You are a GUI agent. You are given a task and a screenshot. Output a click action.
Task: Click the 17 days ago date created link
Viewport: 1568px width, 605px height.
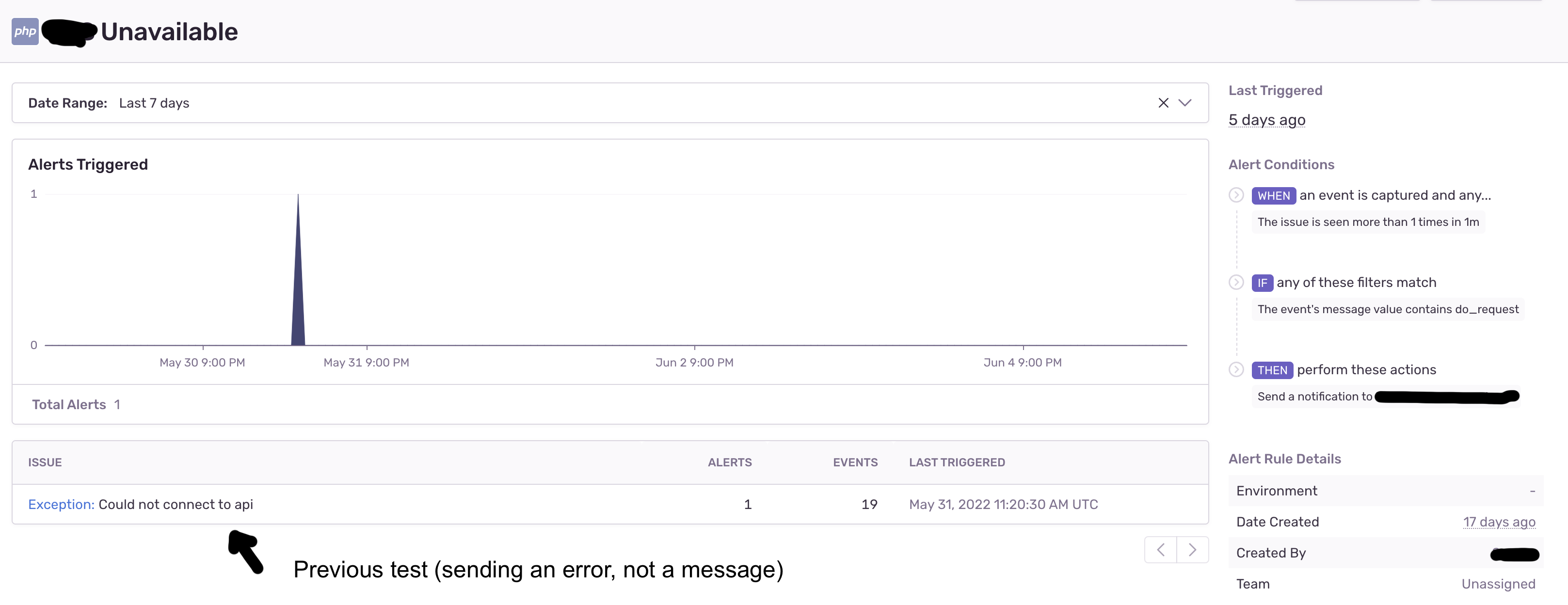[x=1499, y=522]
